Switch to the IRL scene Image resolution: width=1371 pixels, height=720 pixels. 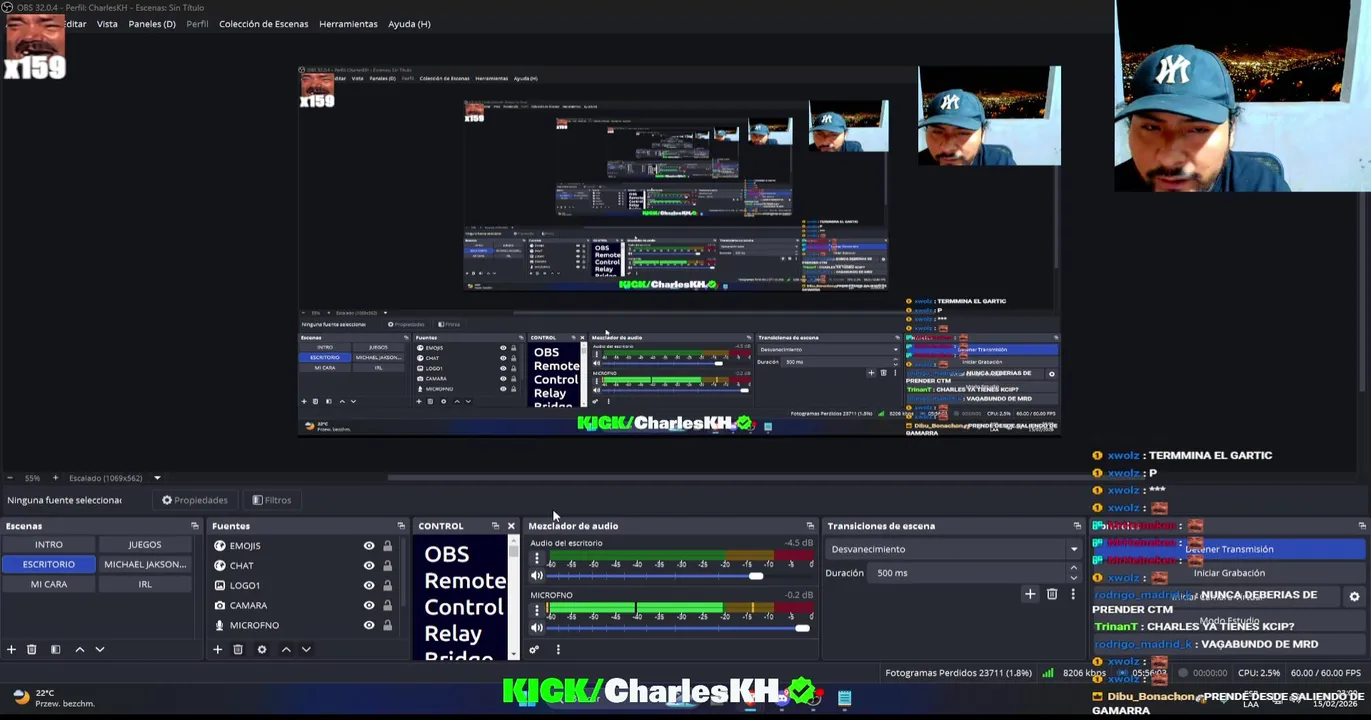click(x=145, y=584)
